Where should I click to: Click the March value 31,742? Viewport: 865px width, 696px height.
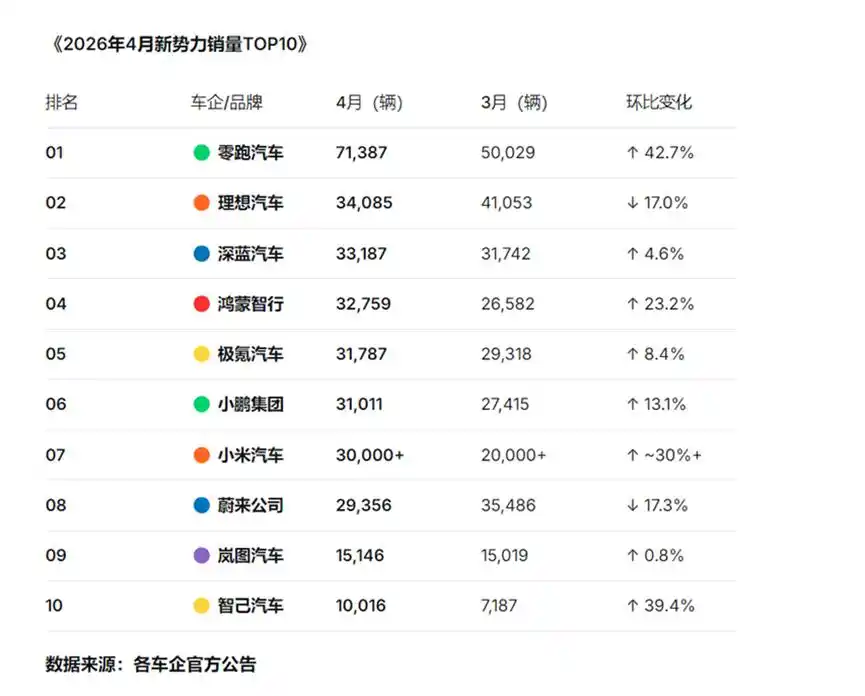pos(505,253)
